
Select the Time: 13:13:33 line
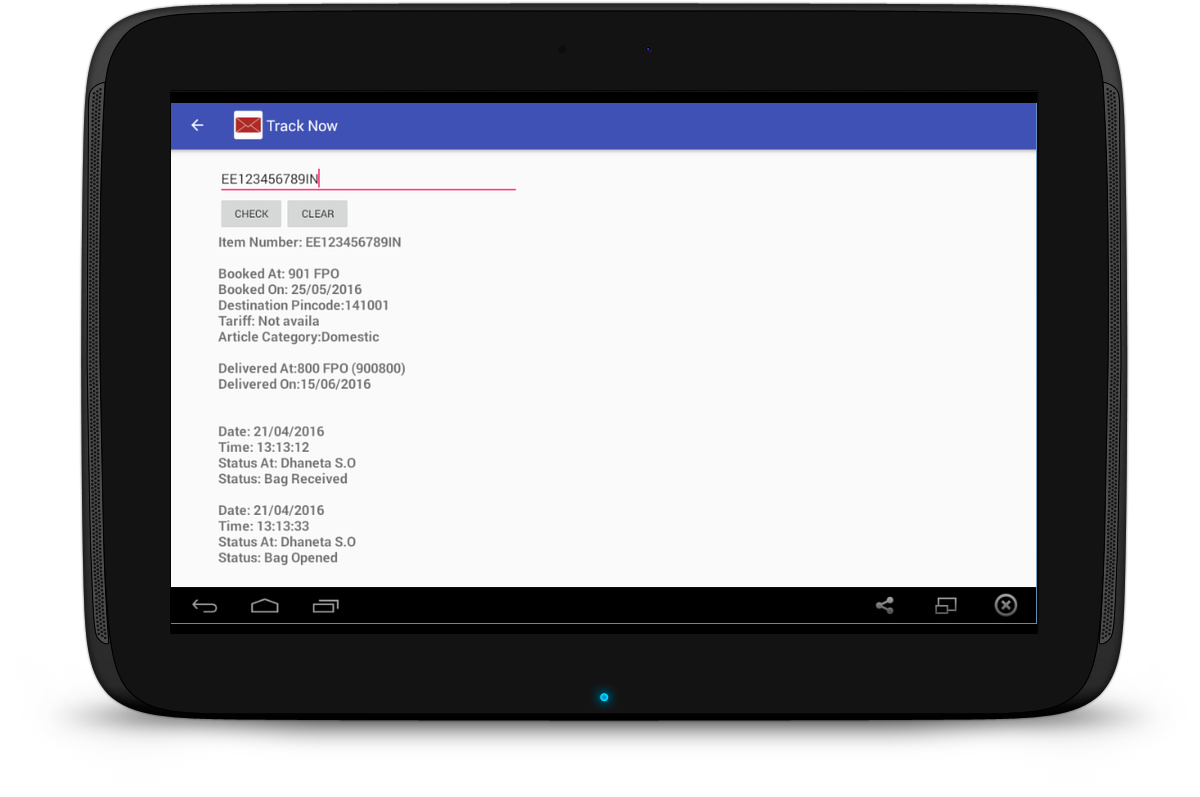tap(264, 526)
